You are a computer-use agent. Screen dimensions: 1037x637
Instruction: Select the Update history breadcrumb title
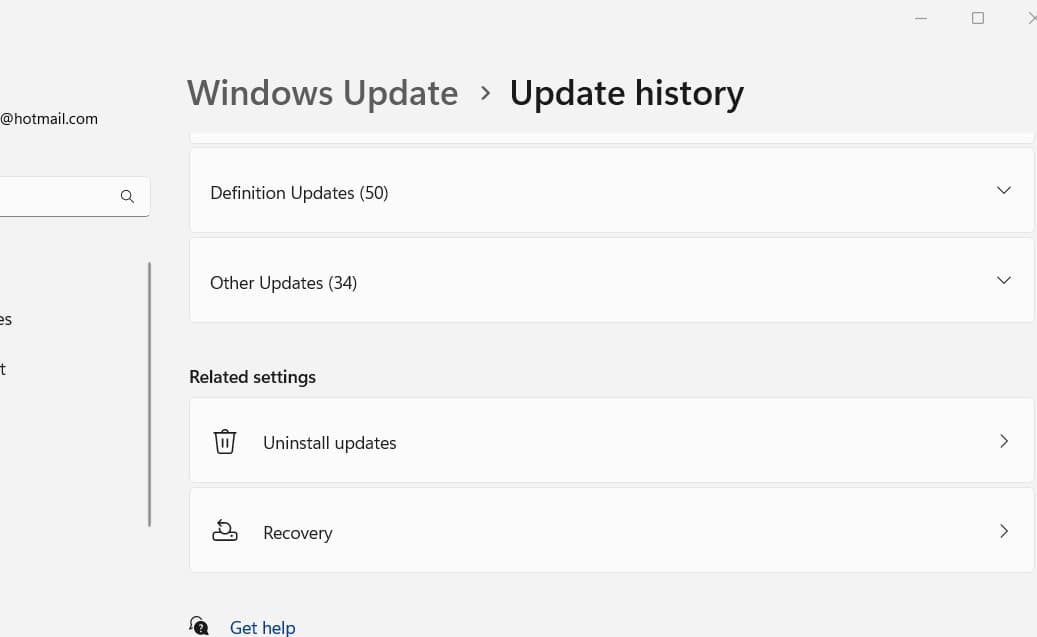click(626, 93)
